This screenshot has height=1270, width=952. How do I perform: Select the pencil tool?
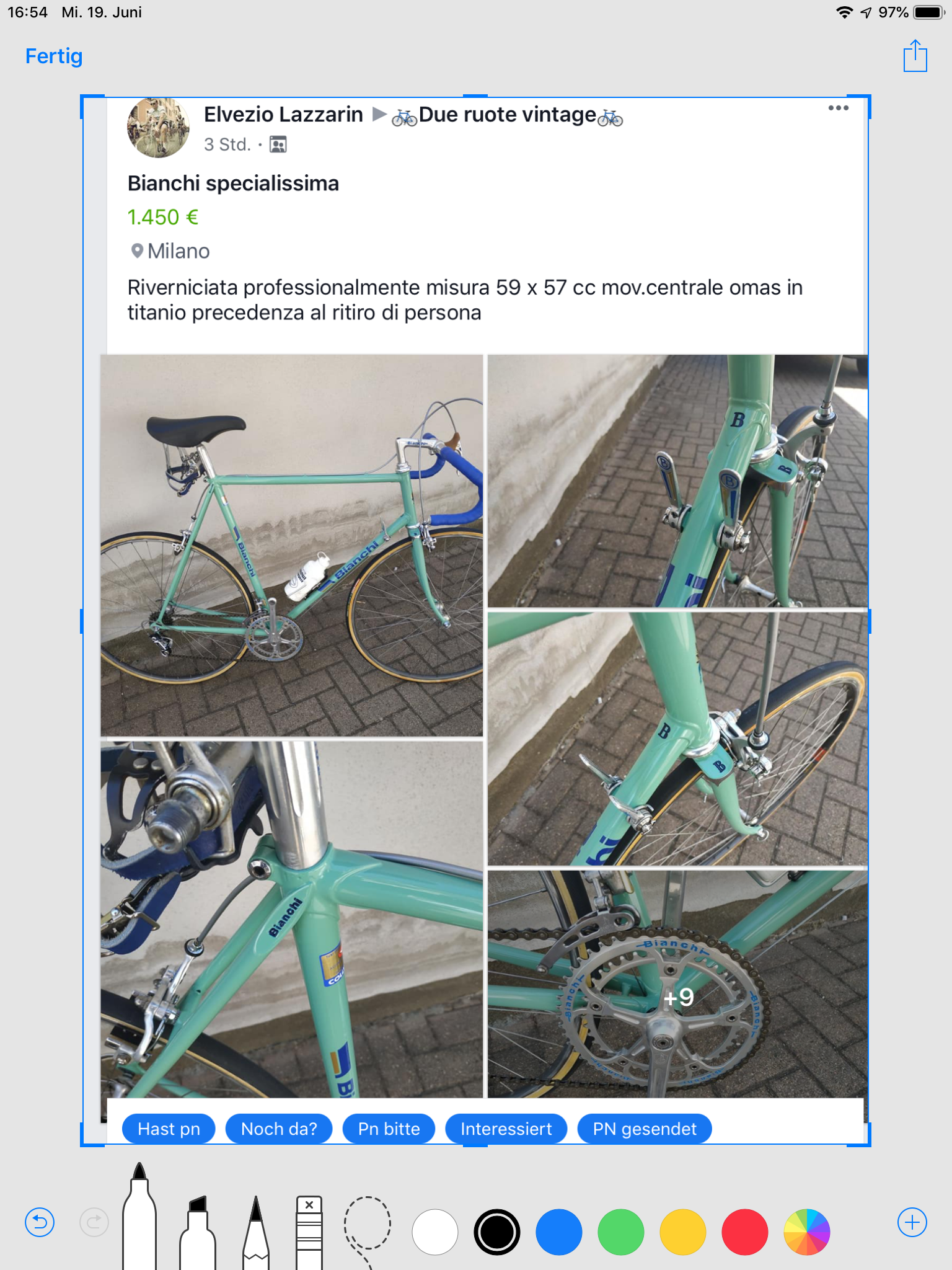[x=256, y=1232]
